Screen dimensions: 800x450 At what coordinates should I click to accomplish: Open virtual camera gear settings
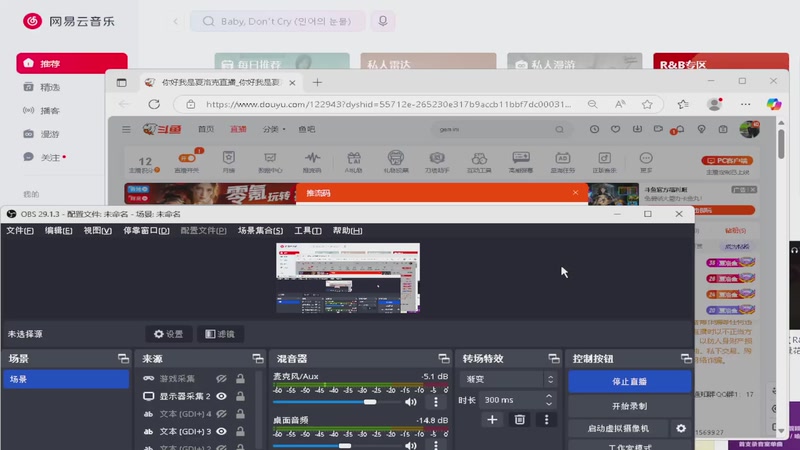coord(681,429)
